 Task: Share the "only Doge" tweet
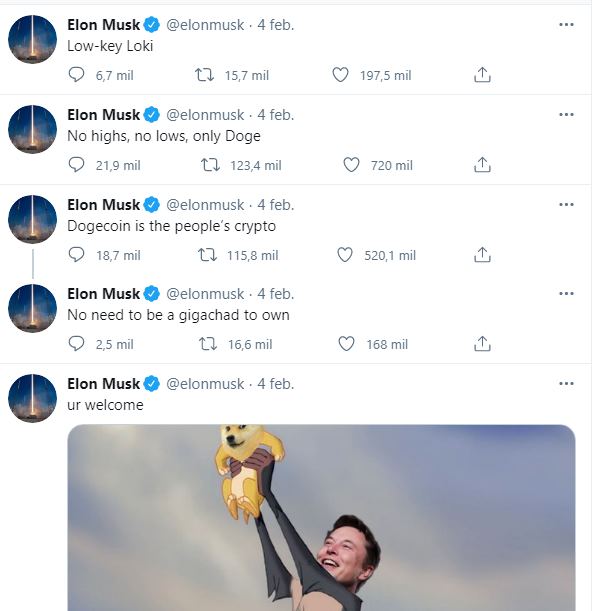pos(482,165)
